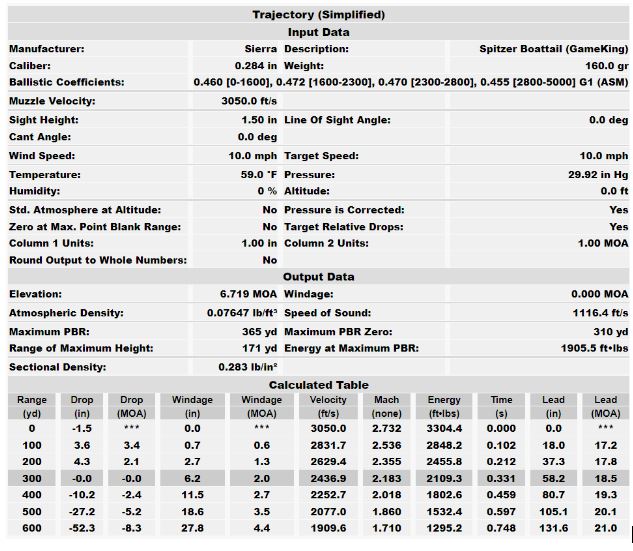Screen dimensions: 633x551
Task: Click windage value '0.000 MOA'
Action: pos(599,294)
